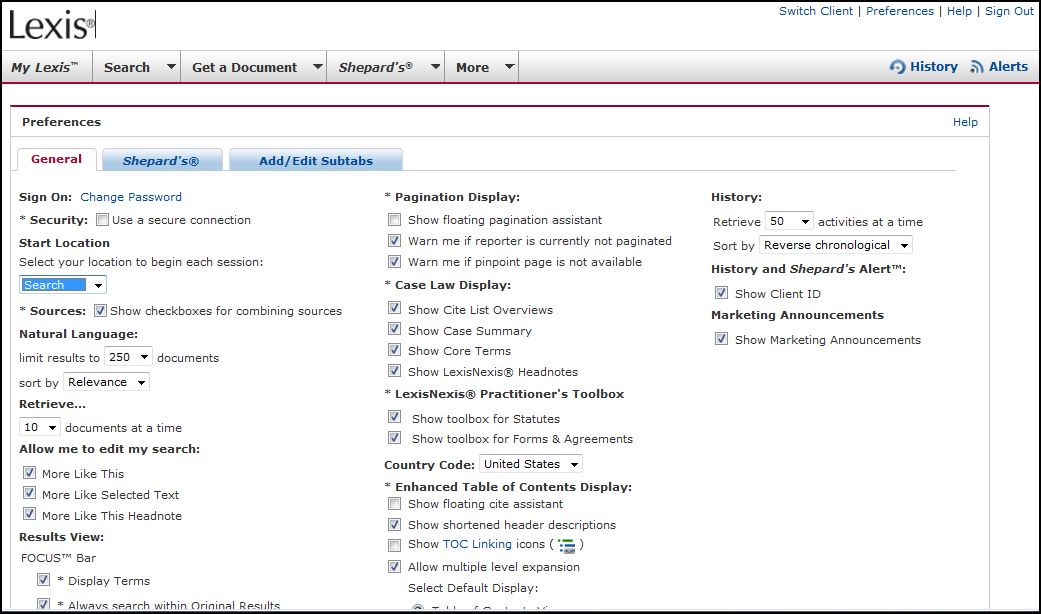The width and height of the screenshot is (1041, 614).
Task: Expand the More menu arrow
Action: [x=509, y=67]
